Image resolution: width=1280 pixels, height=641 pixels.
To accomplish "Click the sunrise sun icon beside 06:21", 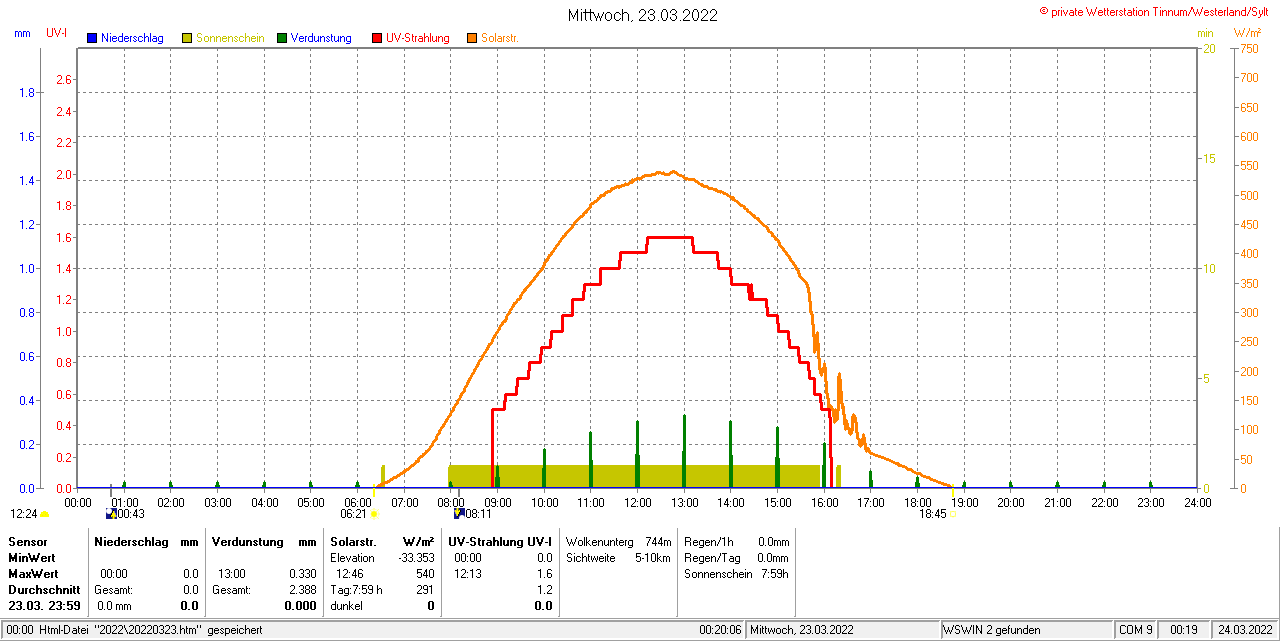I will (x=374, y=514).
